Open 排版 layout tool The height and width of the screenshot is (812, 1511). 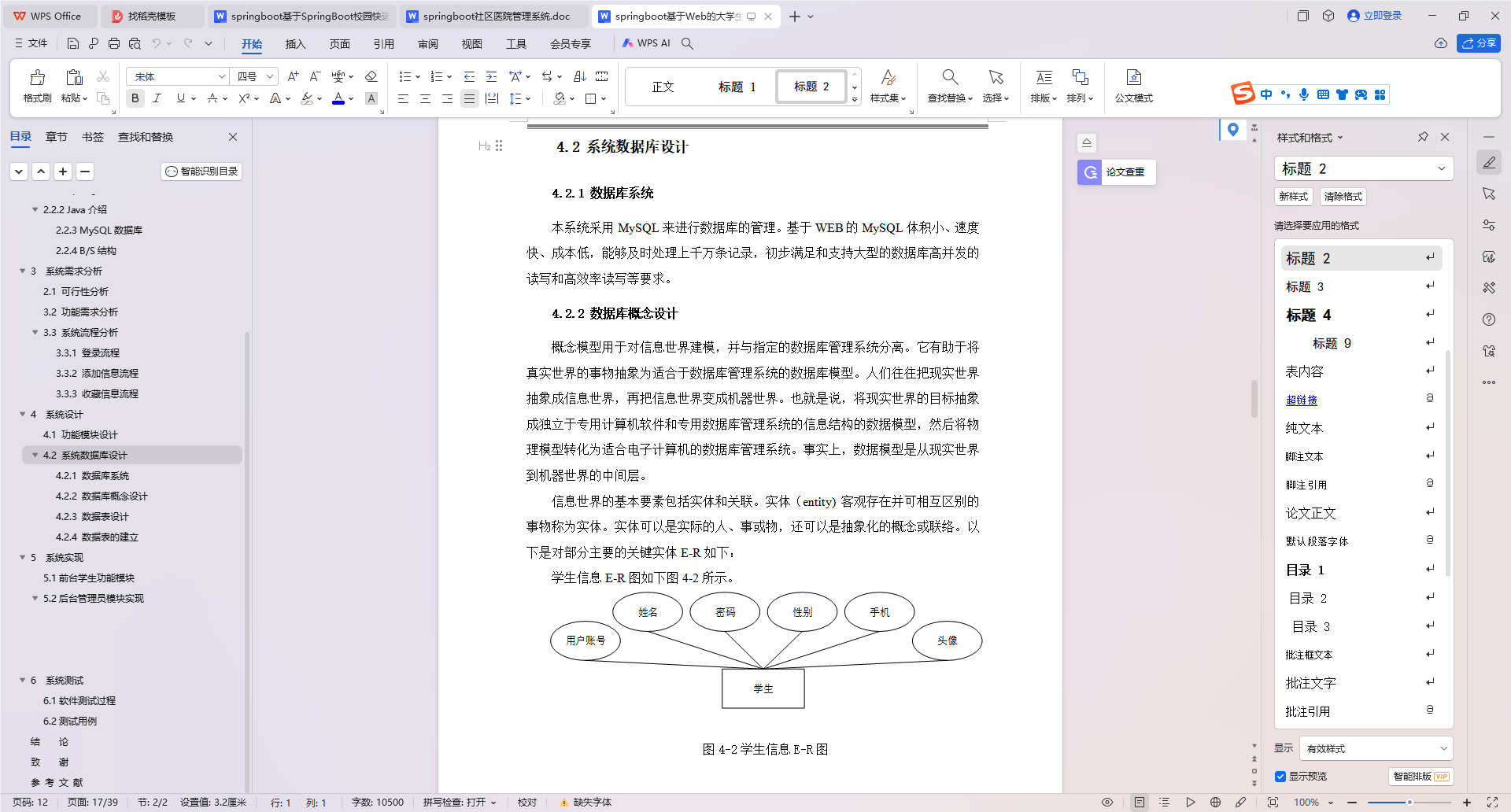tap(1044, 86)
